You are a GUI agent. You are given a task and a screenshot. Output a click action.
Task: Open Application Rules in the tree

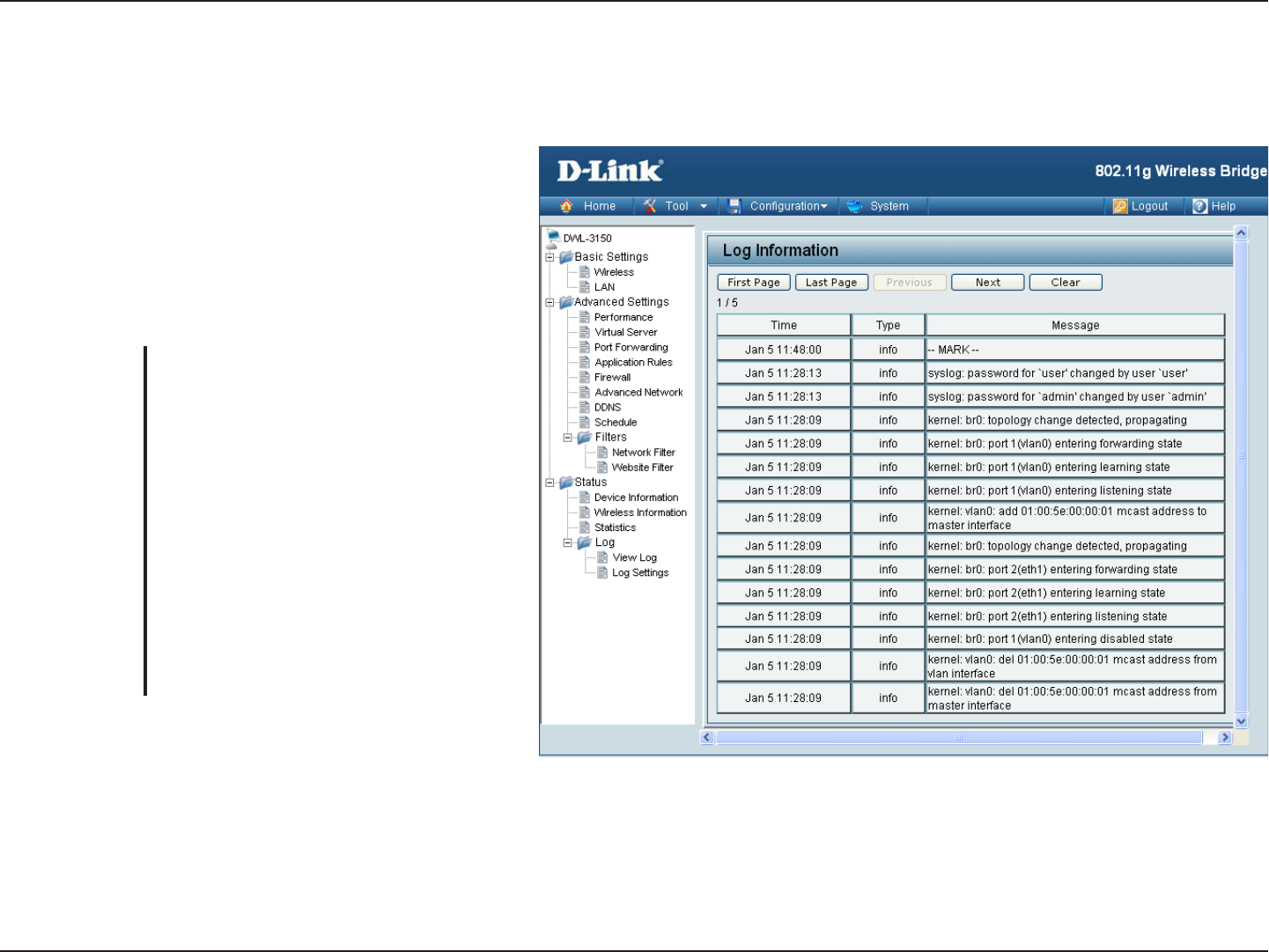[x=633, y=362]
